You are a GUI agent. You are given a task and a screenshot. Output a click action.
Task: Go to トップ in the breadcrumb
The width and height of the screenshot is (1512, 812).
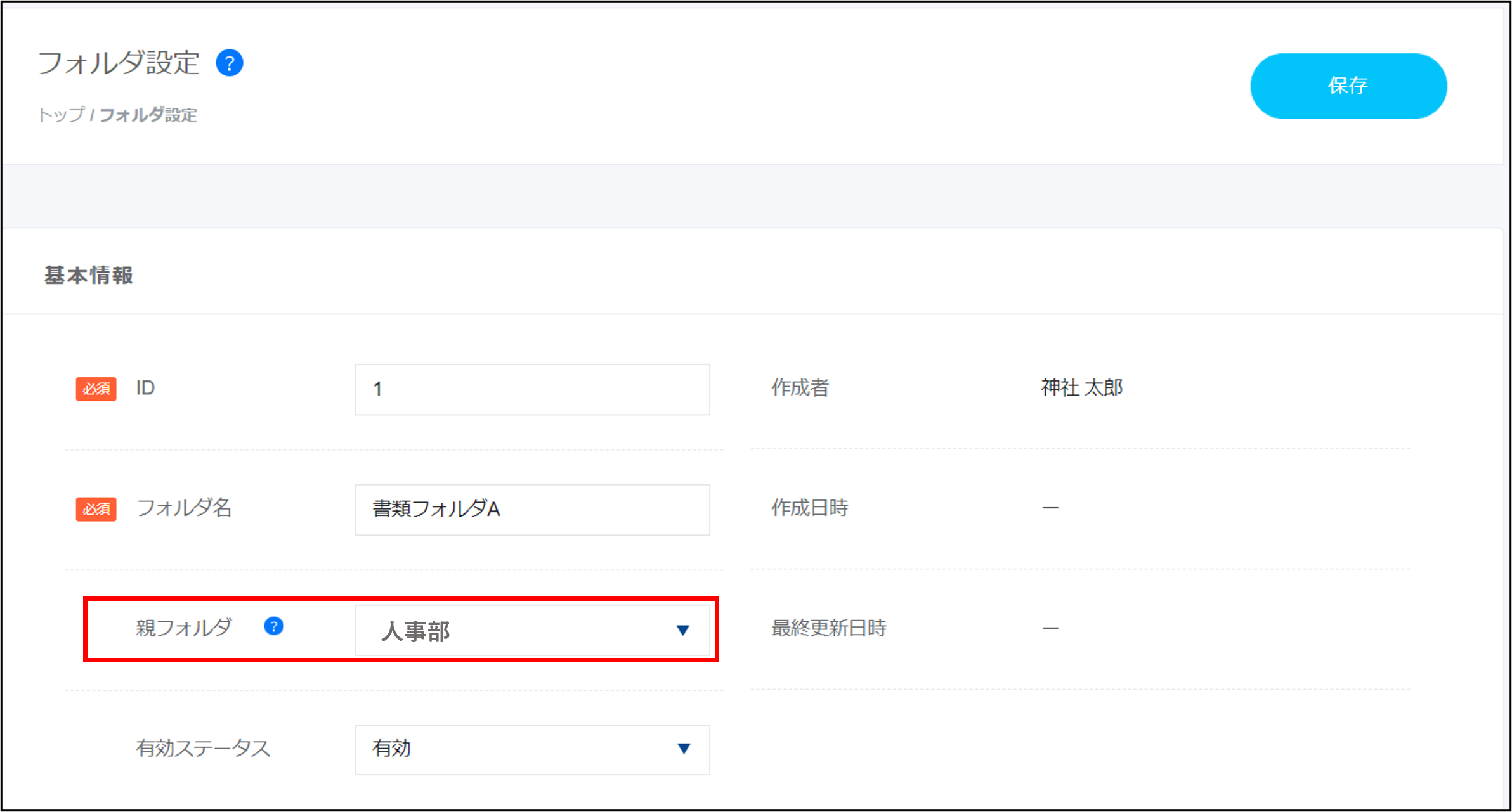point(61,115)
